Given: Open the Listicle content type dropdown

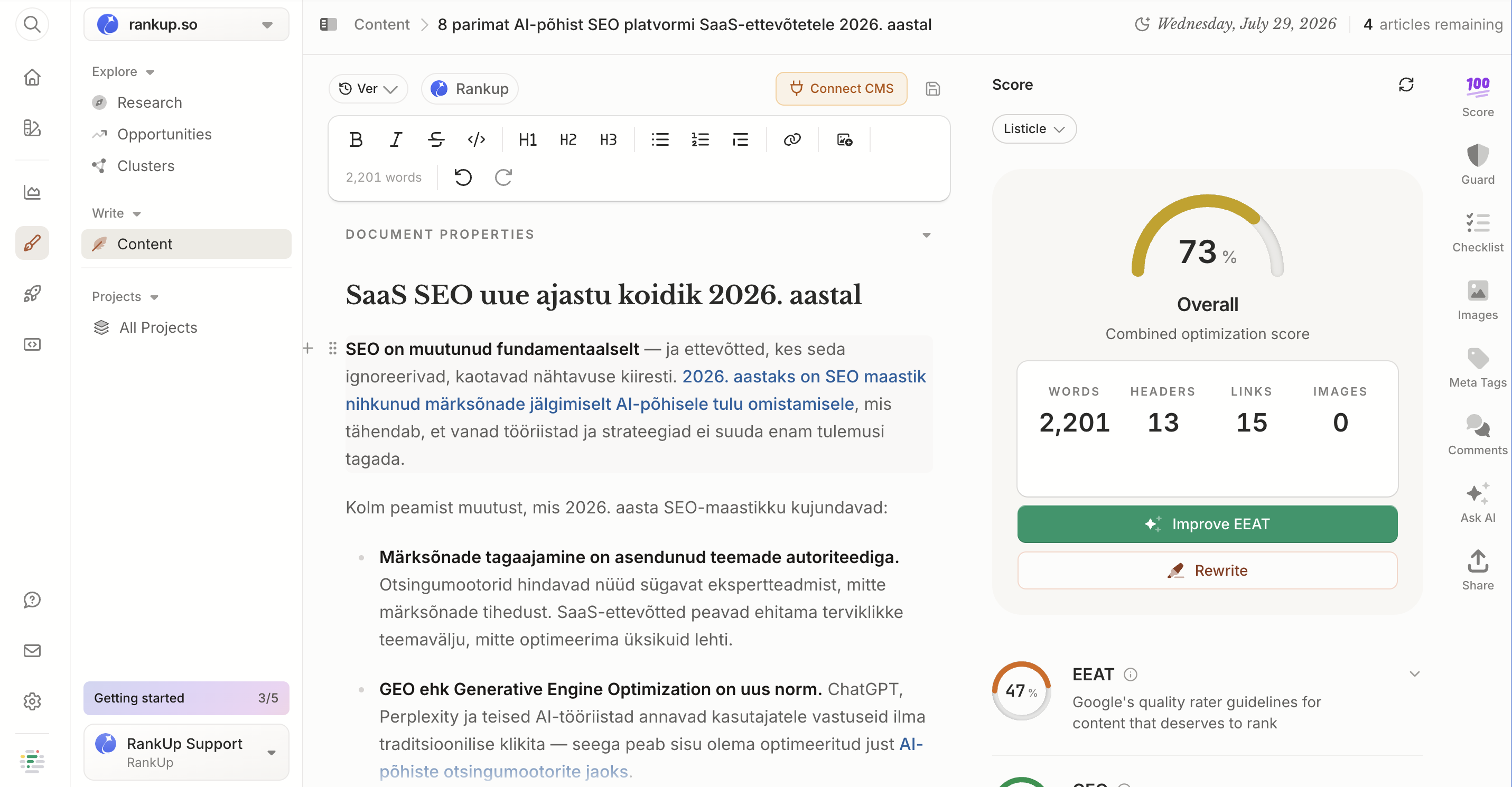Looking at the screenshot, I should [x=1034, y=128].
